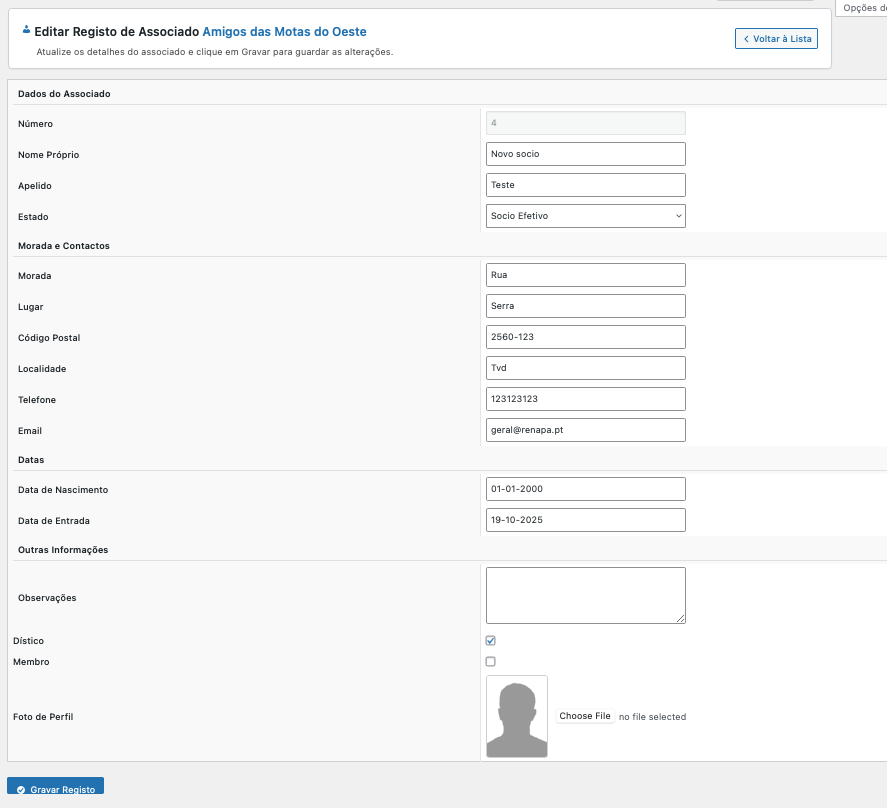Select the Lugar field containing Serra
The image size is (887, 808).
coord(585,306)
